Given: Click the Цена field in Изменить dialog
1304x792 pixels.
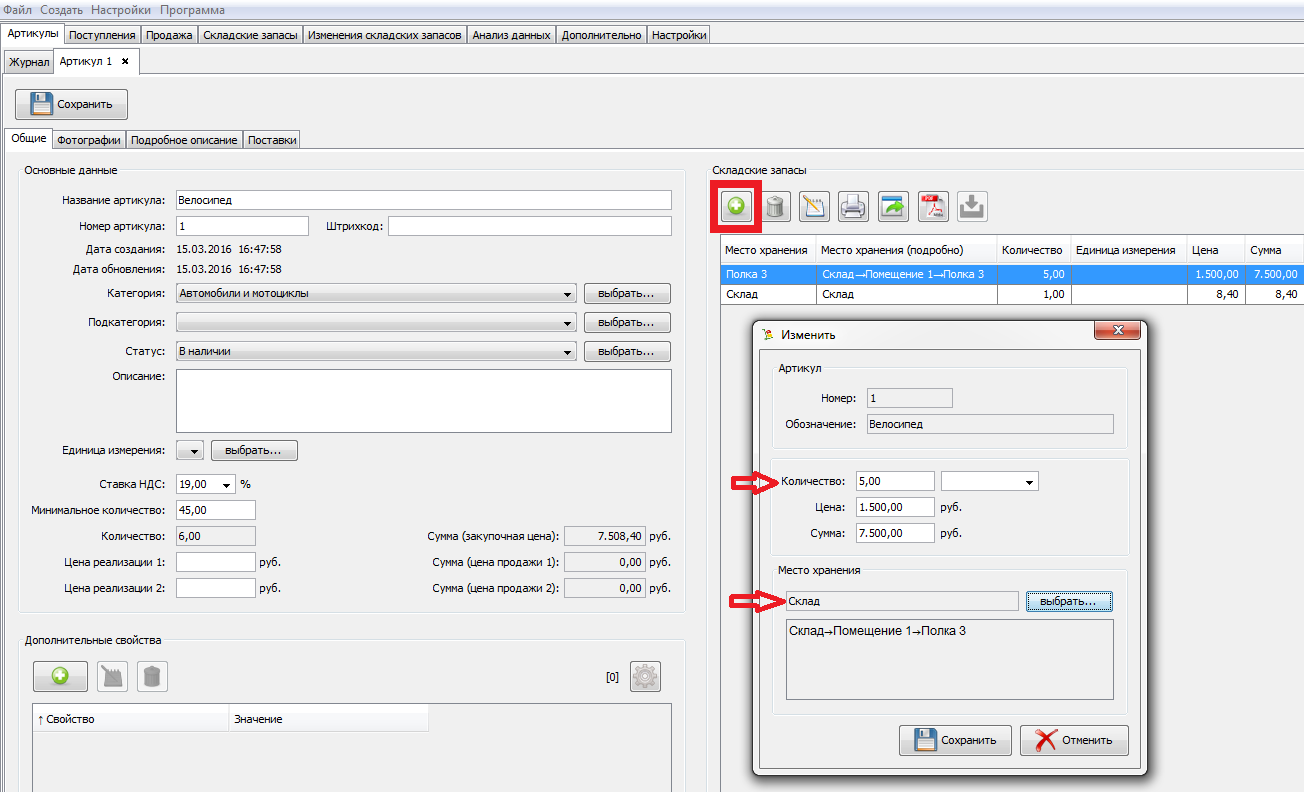Looking at the screenshot, I should pos(896,507).
